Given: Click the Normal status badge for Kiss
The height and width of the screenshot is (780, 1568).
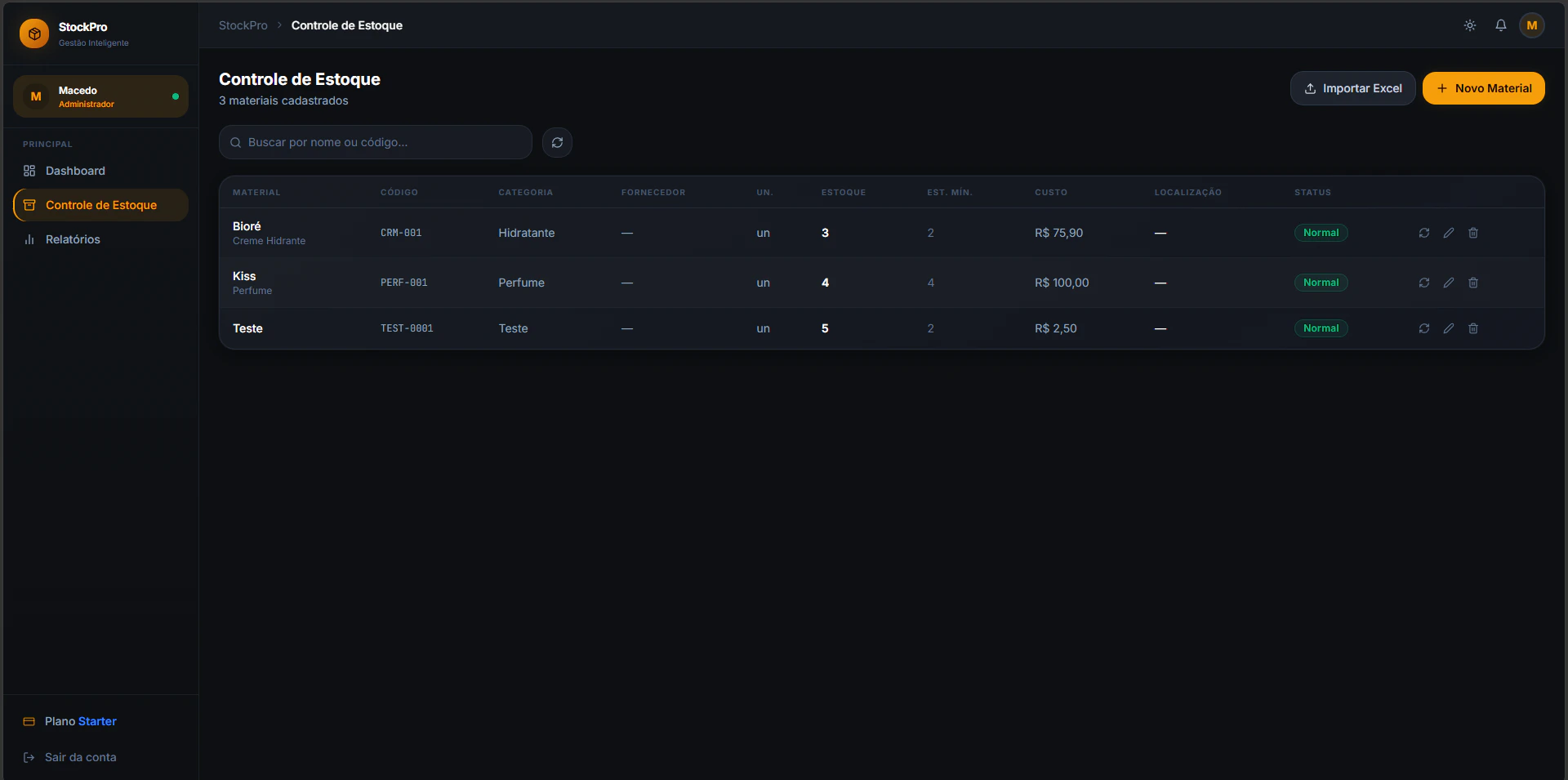Looking at the screenshot, I should [1321, 283].
